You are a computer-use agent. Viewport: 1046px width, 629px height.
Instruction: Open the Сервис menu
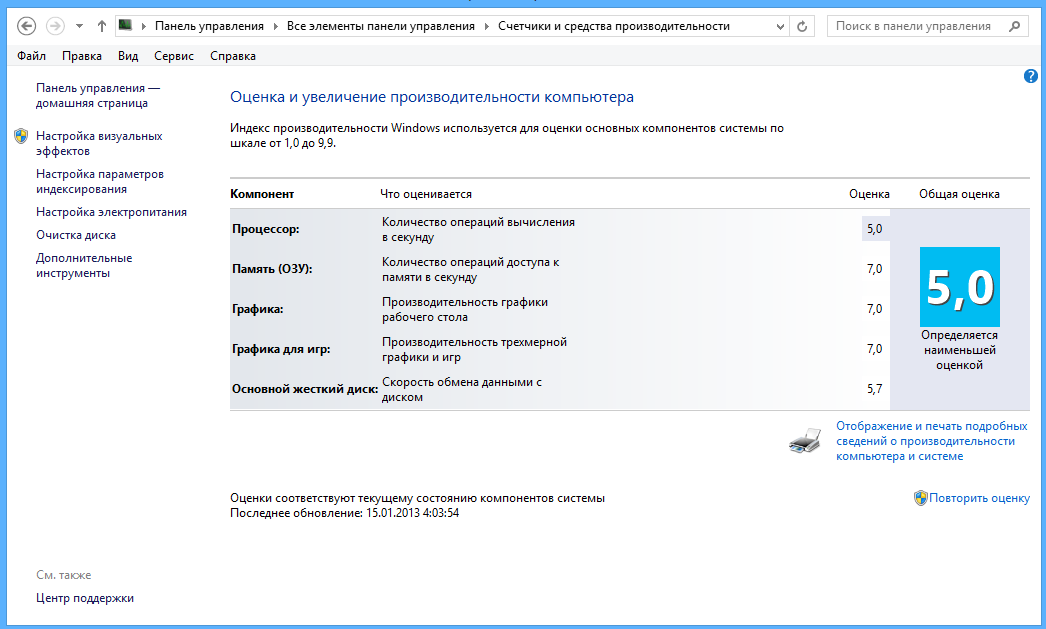[174, 56]
